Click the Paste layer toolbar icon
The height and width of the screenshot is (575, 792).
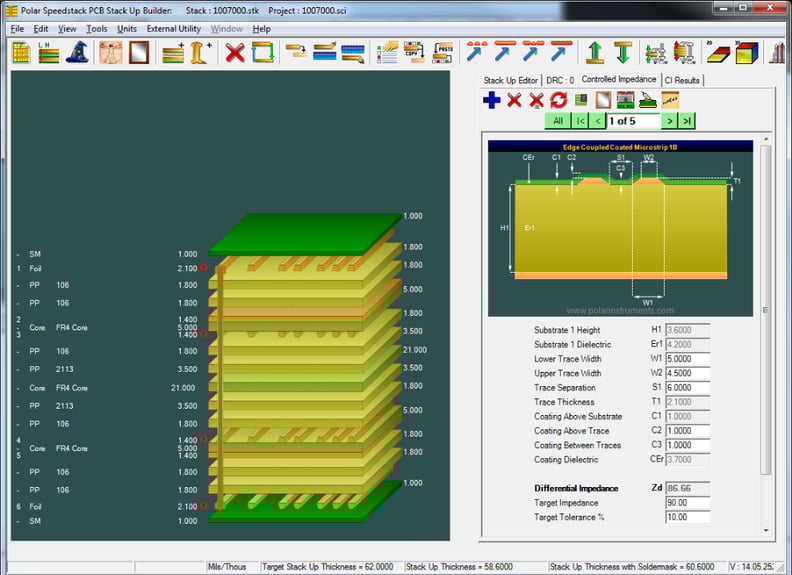pos(443,53)
